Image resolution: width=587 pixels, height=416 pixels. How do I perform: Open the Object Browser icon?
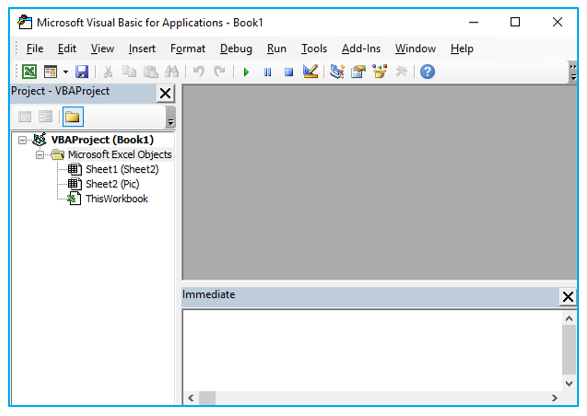380,71
